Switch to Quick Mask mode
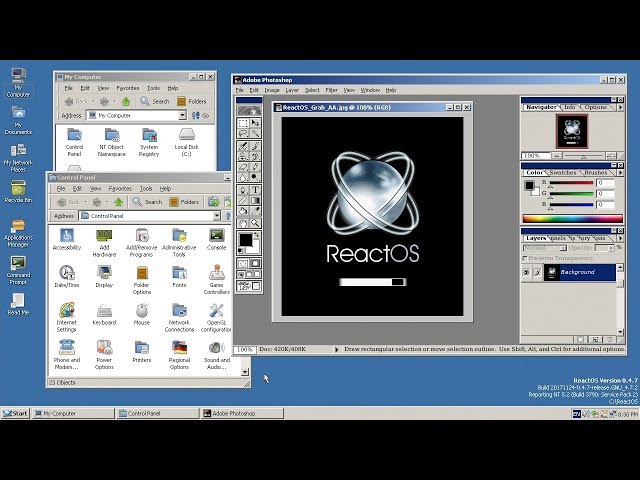 coord(256,263)
